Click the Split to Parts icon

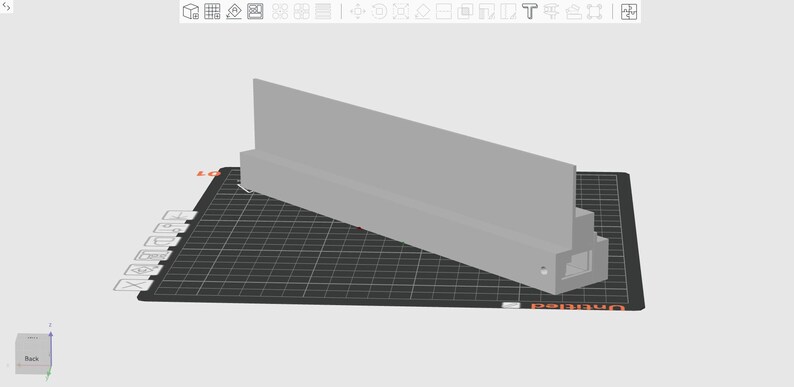pos(302,11)
